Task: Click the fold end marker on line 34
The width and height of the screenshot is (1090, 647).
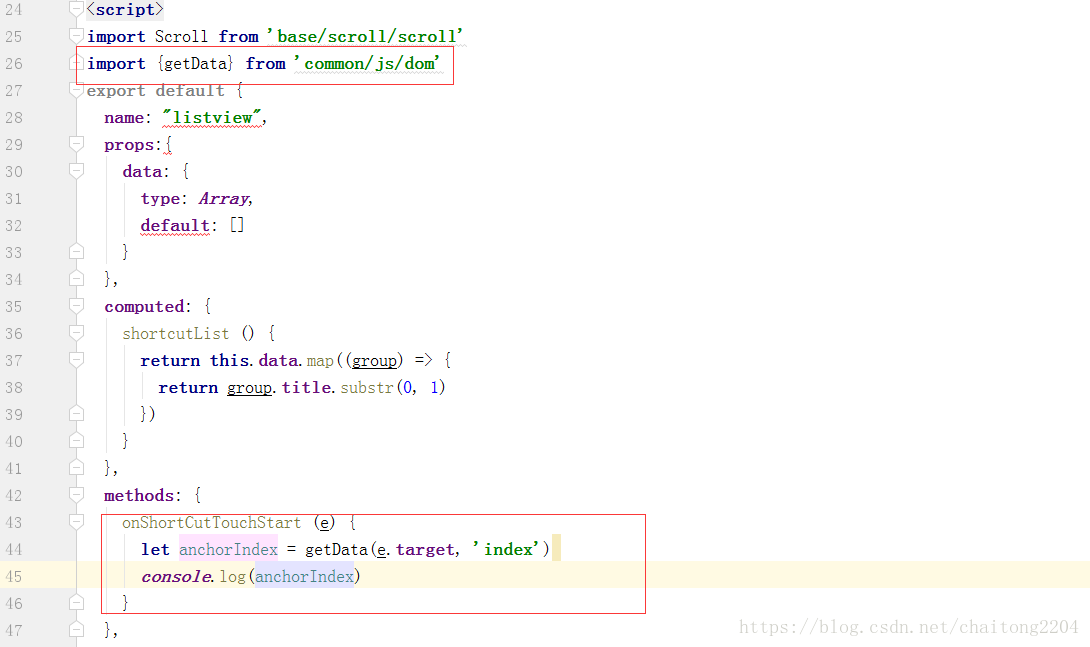Action: [76, 279]
